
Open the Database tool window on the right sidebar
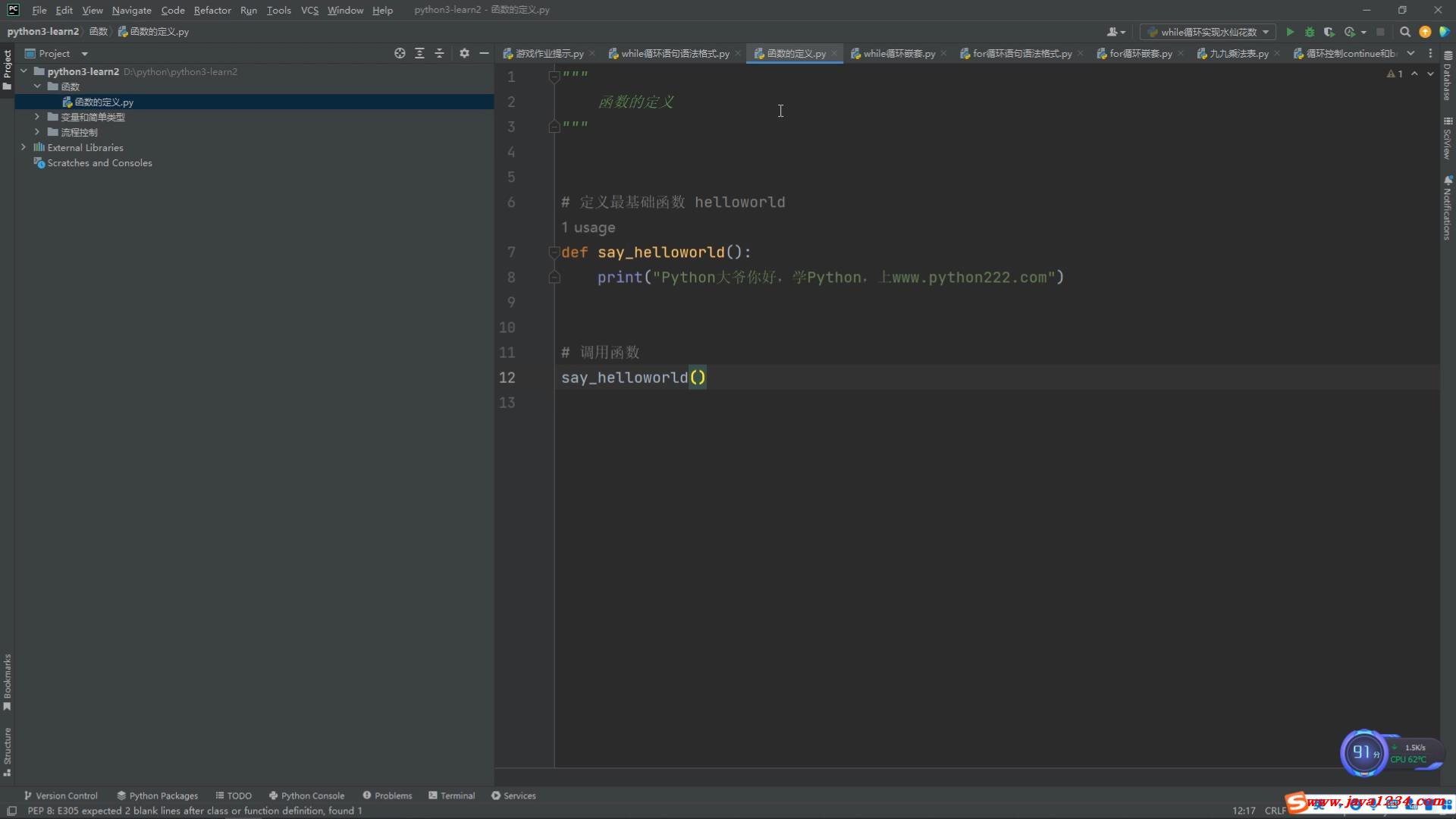[1448, 76]
